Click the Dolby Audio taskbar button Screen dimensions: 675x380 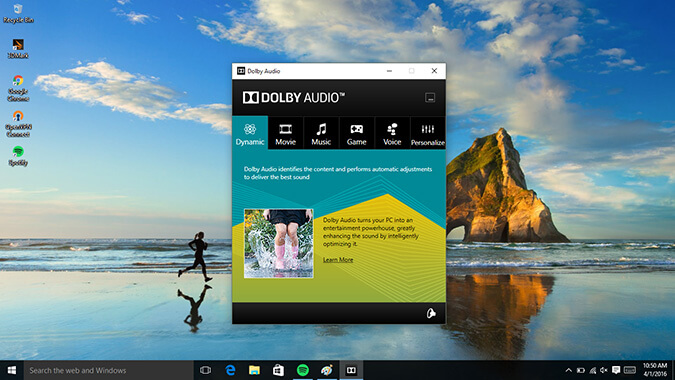click(x=351, y=370)
